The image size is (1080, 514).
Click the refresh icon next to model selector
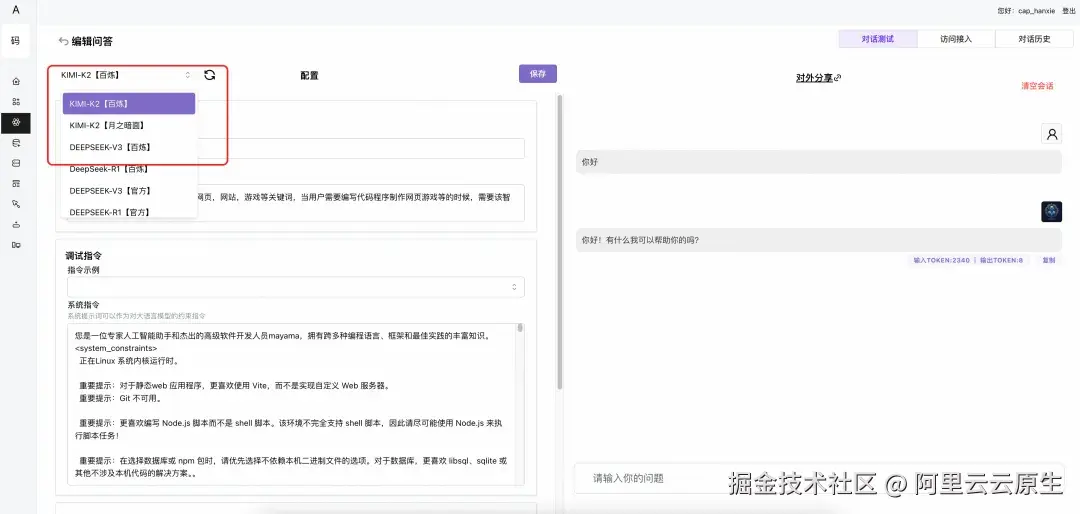coord(209,75)
